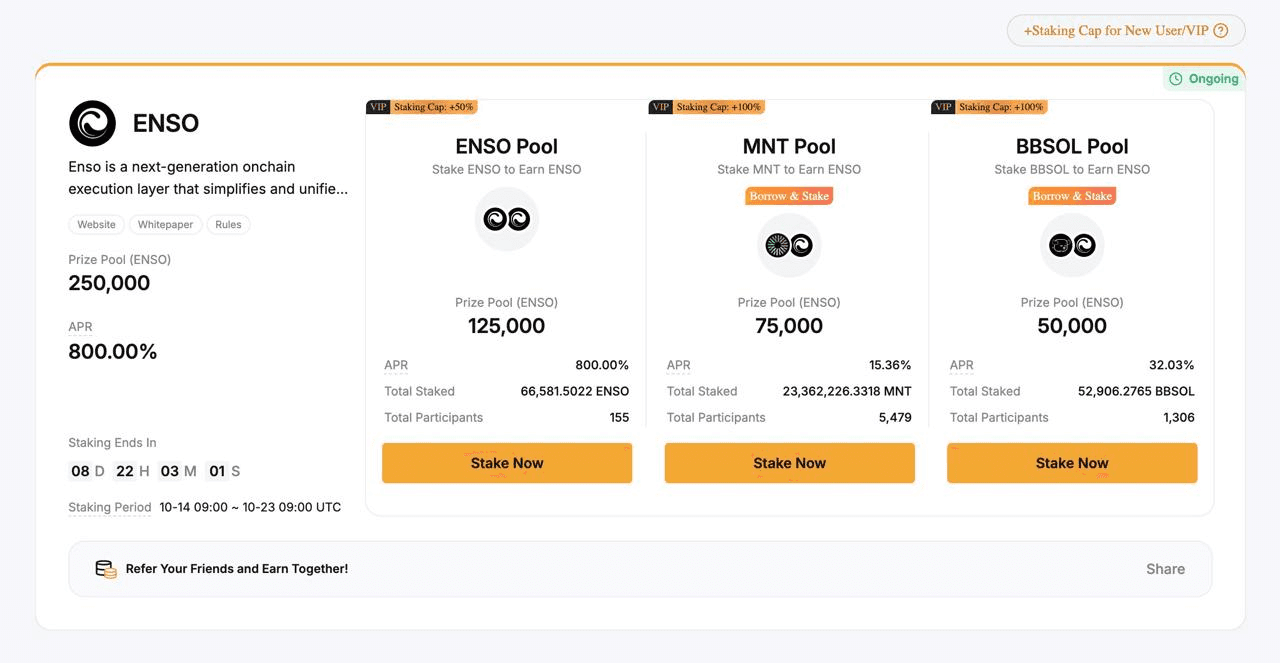Open the question mark help icon near Staking Cap

pyautogui.click(x=1221, y=30)
